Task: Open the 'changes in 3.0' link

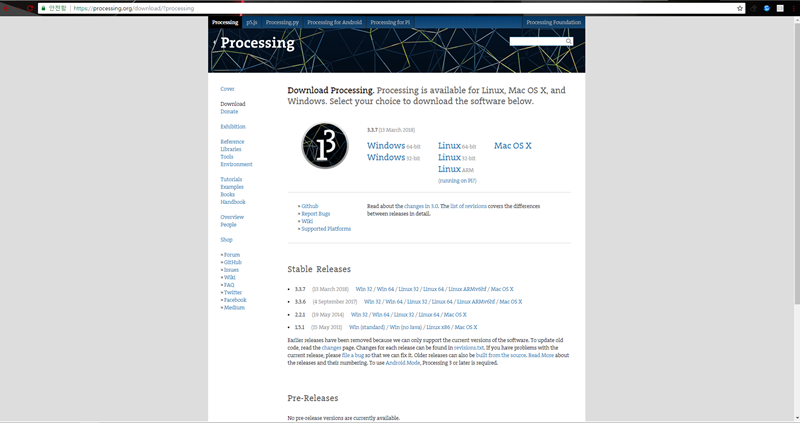Action: pos(421,206)
